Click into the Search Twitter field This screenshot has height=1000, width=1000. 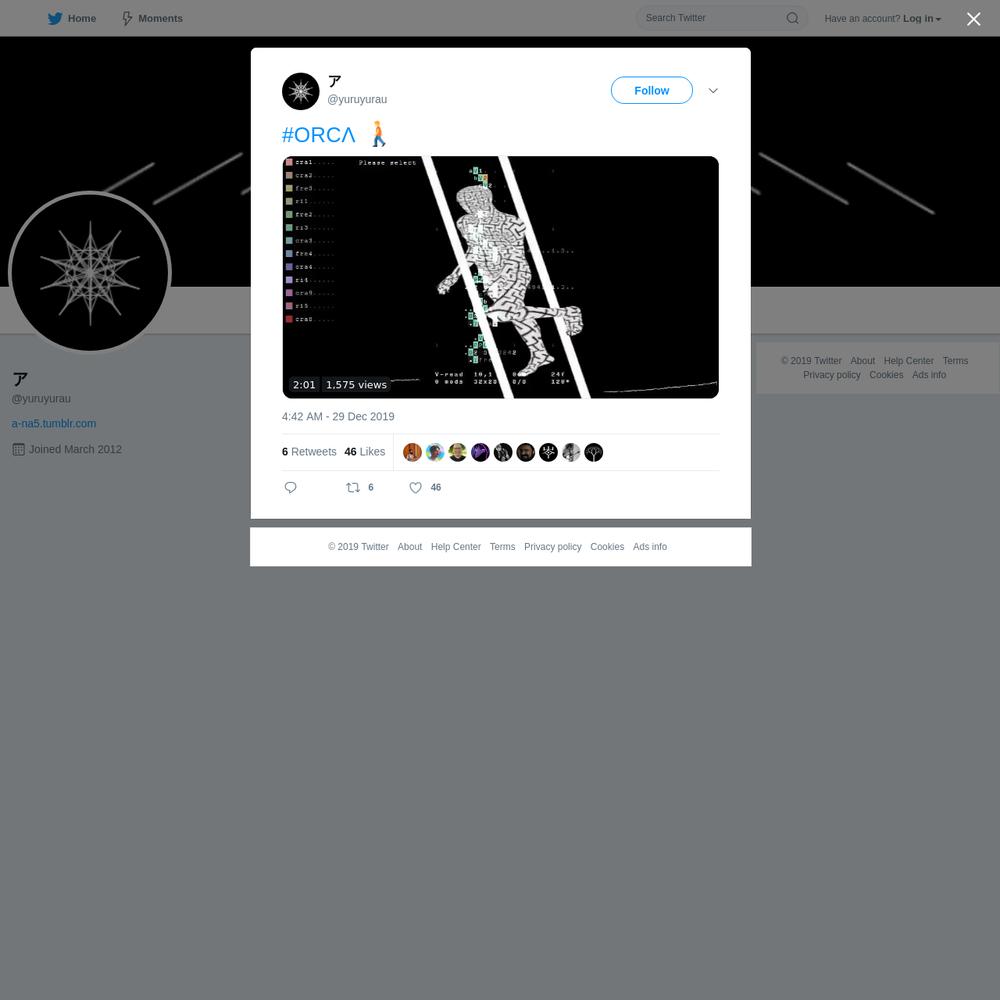[x=713, y=18]
